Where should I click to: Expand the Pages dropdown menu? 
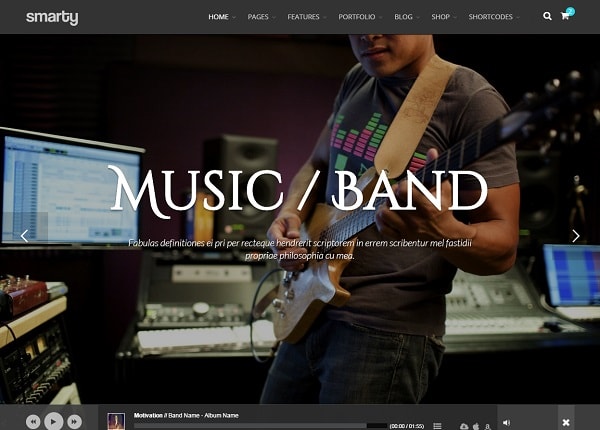click(258, 17)
